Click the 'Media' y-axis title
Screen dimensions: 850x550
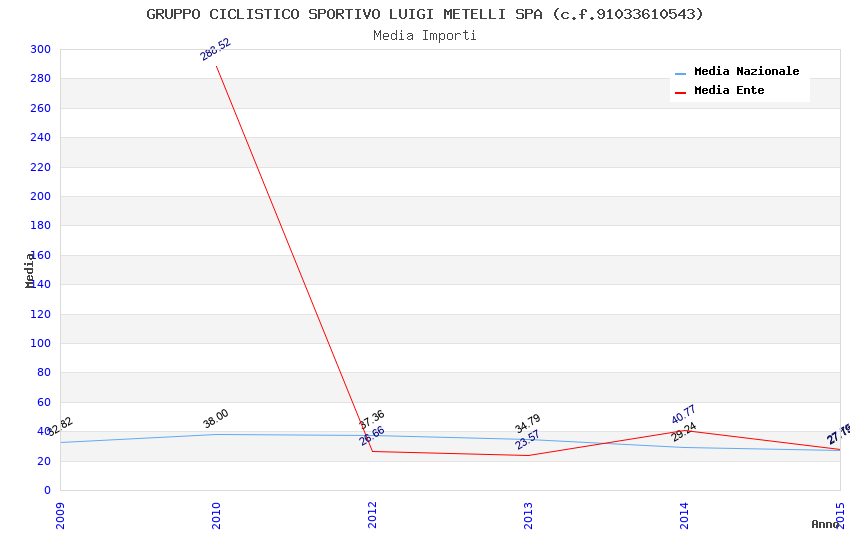point(29,270)
